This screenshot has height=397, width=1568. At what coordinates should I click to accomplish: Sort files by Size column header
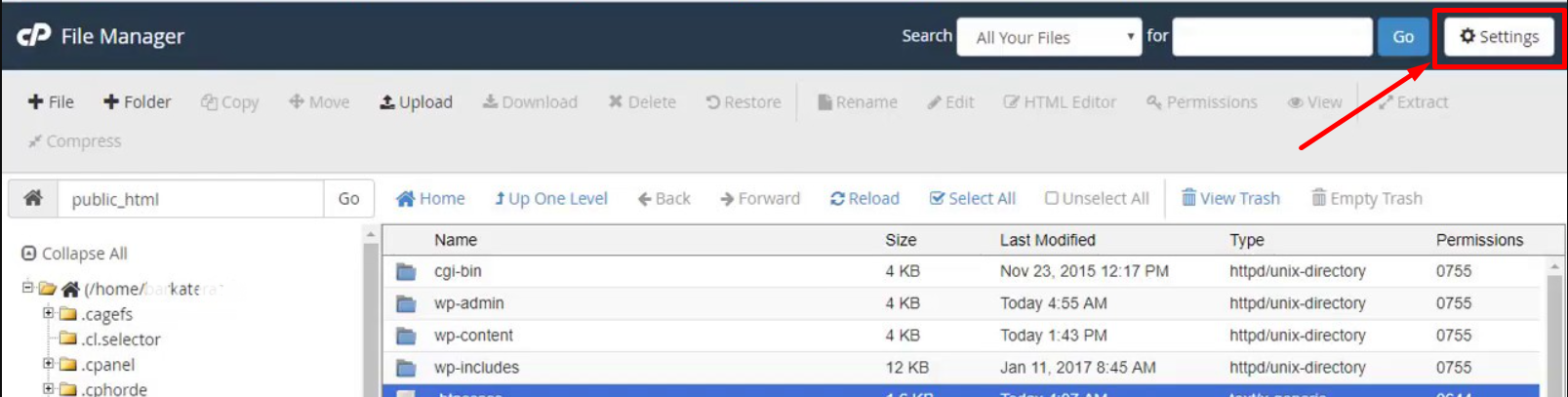click(901, 240)
